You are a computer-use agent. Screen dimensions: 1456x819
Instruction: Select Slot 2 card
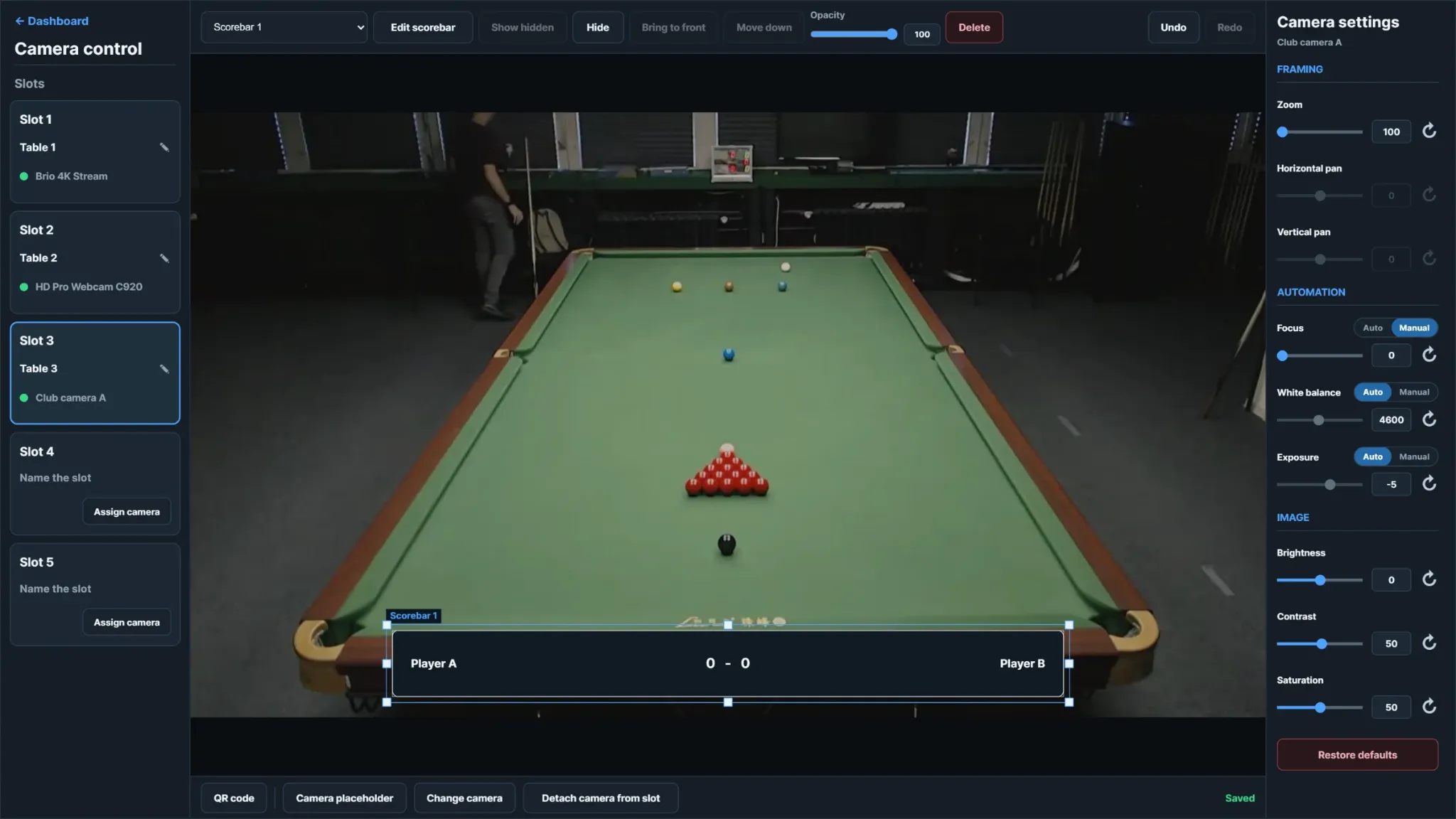95,262
